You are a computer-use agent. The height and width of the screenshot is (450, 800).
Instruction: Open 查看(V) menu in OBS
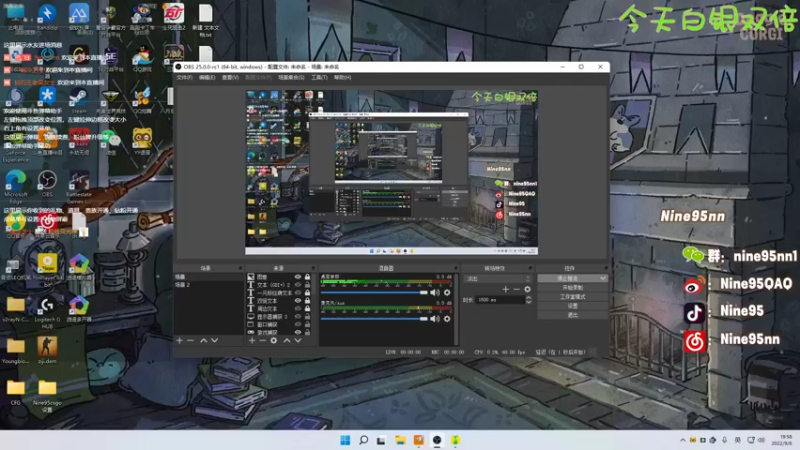pos(230,78)
